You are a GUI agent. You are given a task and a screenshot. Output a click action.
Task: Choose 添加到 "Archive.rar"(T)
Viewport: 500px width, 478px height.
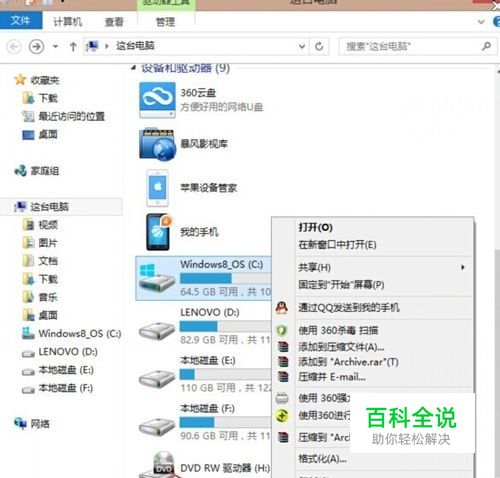[x=348, y=362]
